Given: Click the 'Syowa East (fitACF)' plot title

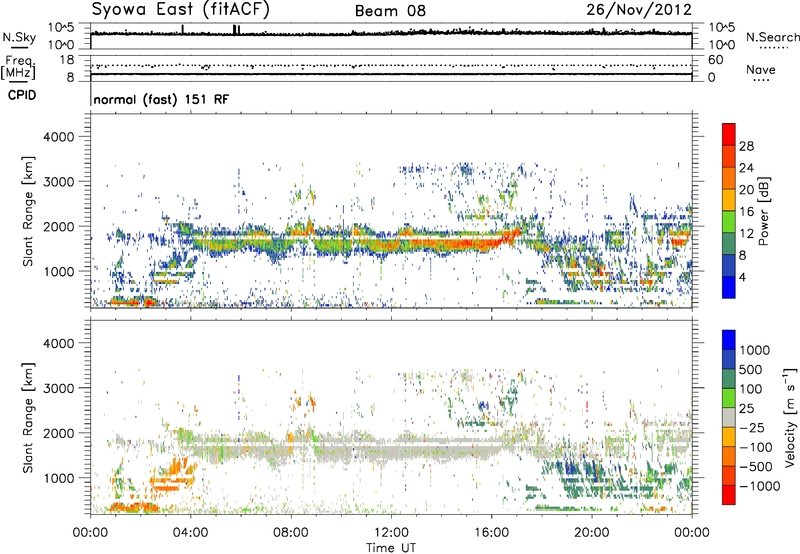Looking at the screenshot, I should [x=181, y=10].
